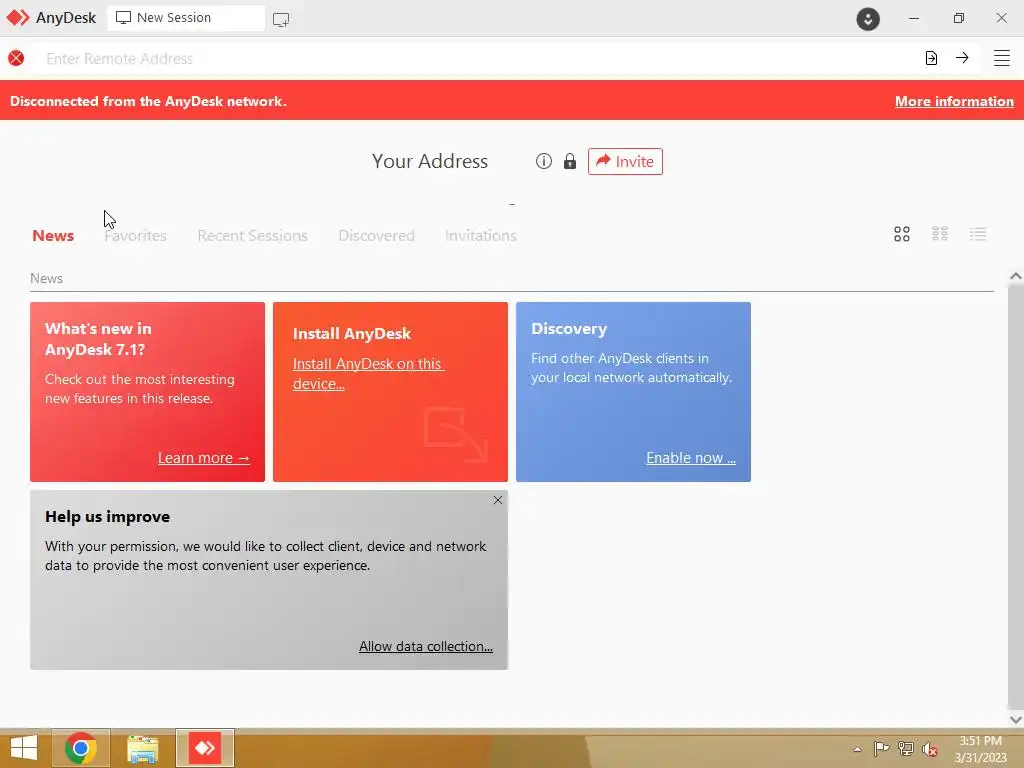Click the lock security icon
The width and height of the screenshot is (1024, 768).
[570, 161]
